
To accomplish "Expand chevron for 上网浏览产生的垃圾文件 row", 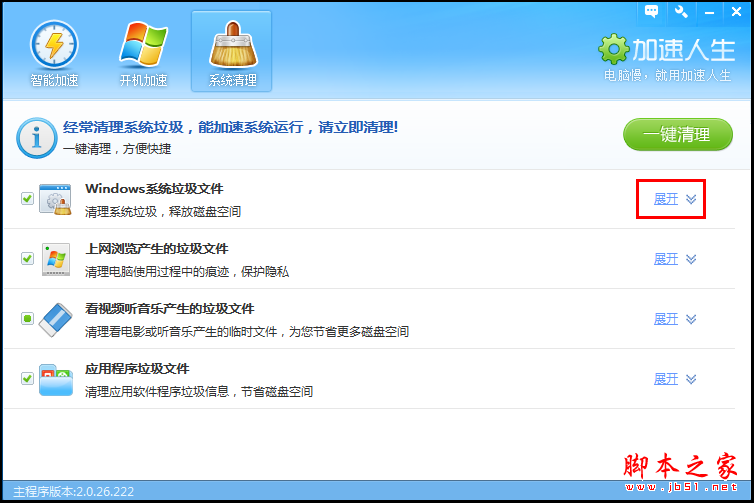I will pos(691,259).
